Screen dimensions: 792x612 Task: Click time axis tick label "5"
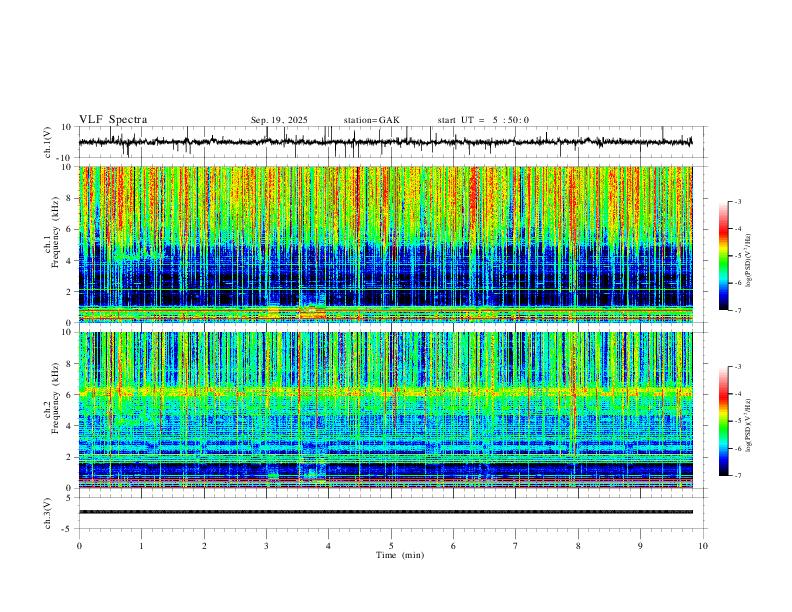click(391, 546)
